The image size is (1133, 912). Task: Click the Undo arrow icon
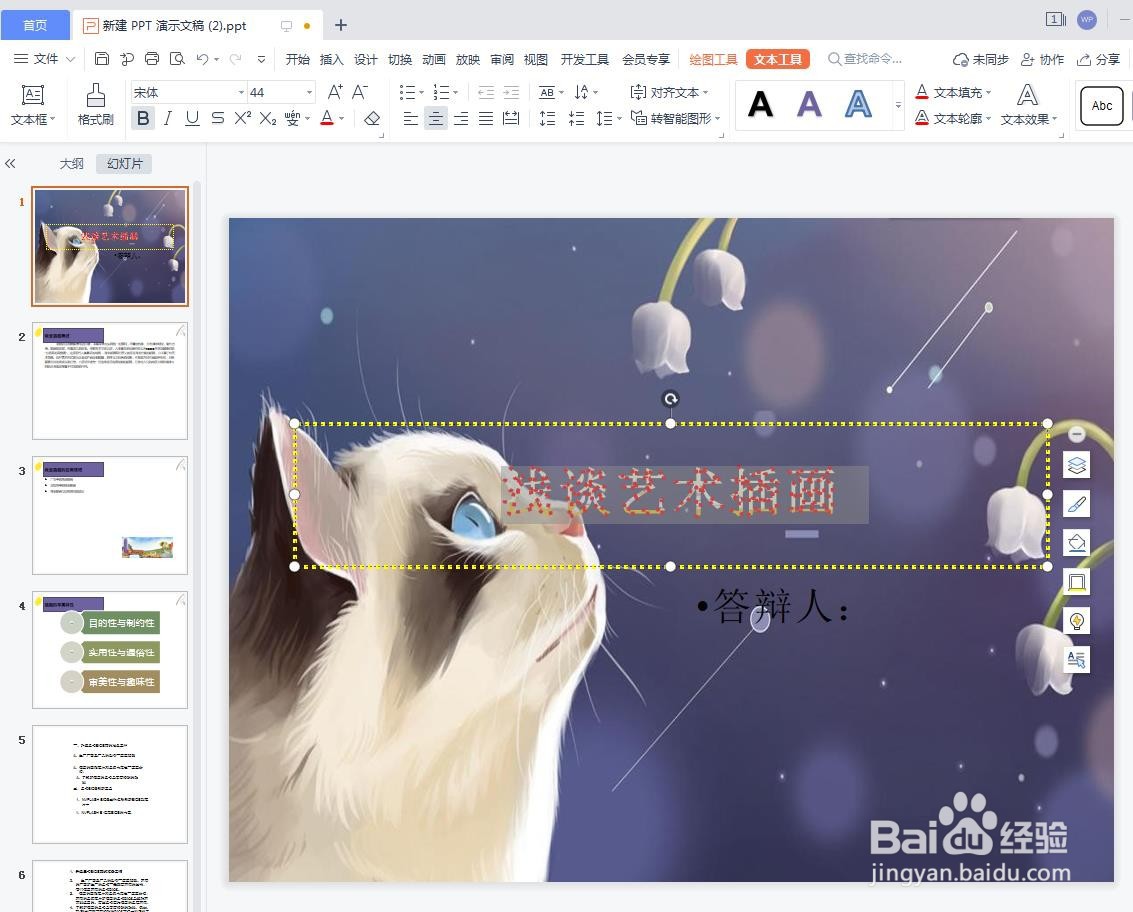pyautogui.click(x=202, y=59)
